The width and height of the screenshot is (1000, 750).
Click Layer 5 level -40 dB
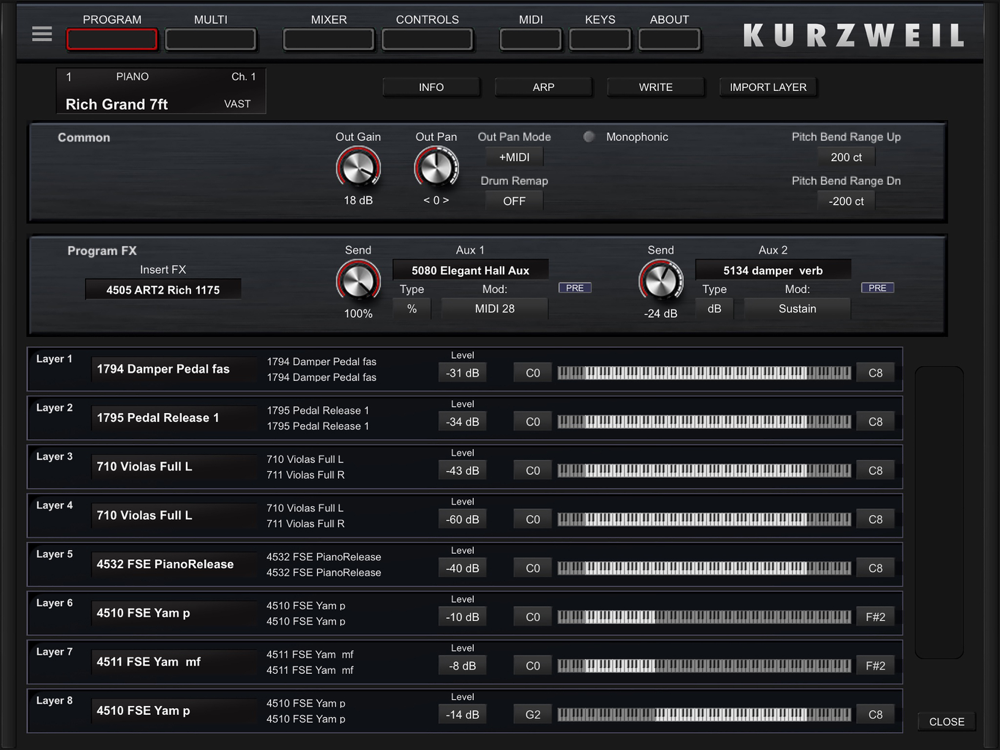pyautogui.click(x=462, y=568)
